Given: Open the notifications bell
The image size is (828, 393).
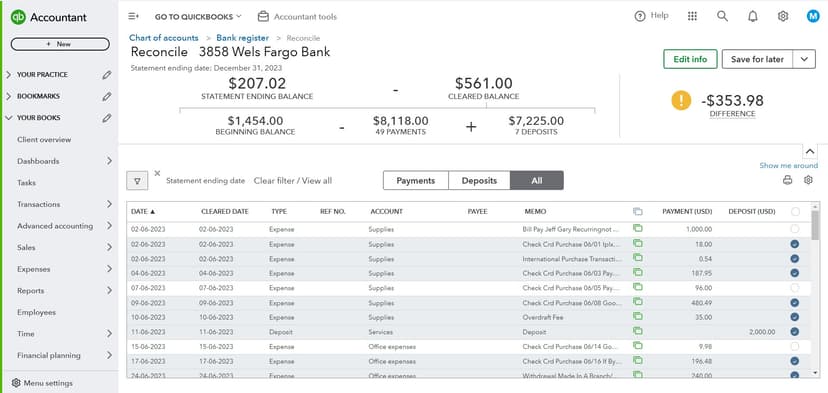Looking at the screenshot, I should pyautogui.click(x=753, y=16).
